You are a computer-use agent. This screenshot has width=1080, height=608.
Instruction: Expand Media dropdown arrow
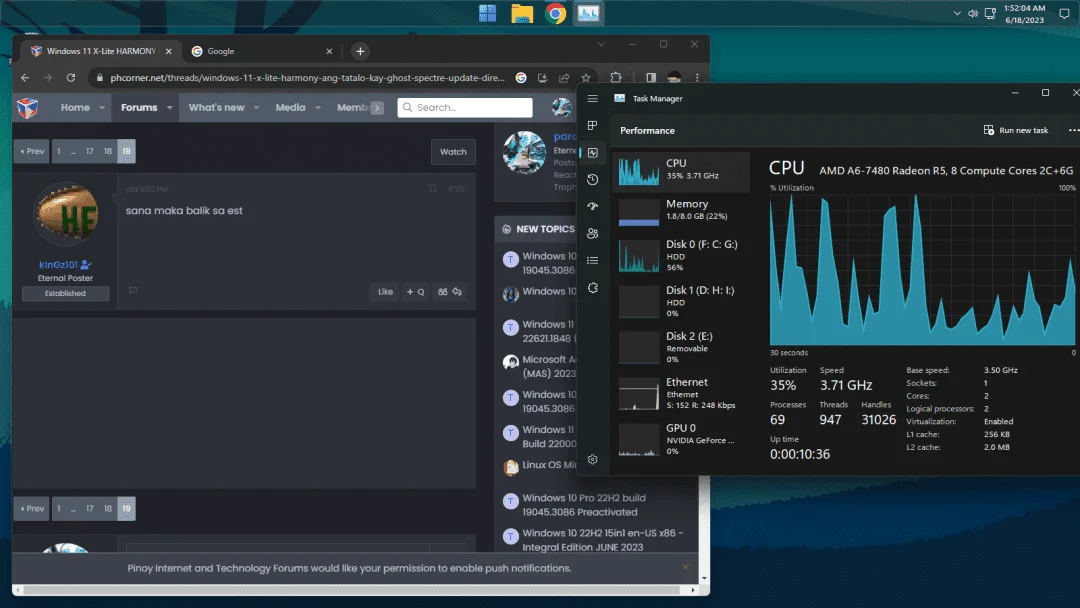point(318,107)
